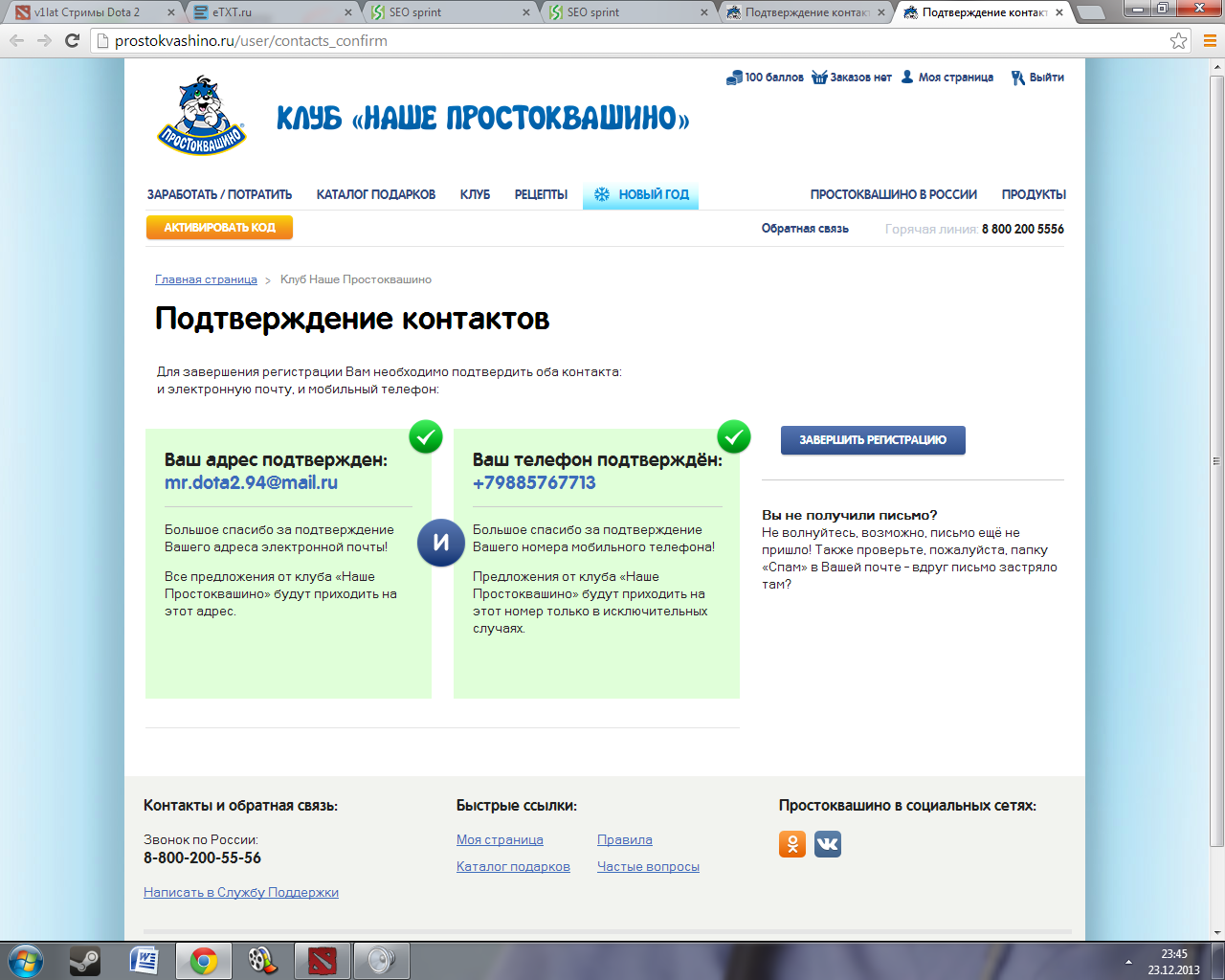Open 'ЗАРАБОТАТЬ / ПОТРАТИТЬ' menu
The width and height of the screenshot is (1225, 980).
(219, 194)
